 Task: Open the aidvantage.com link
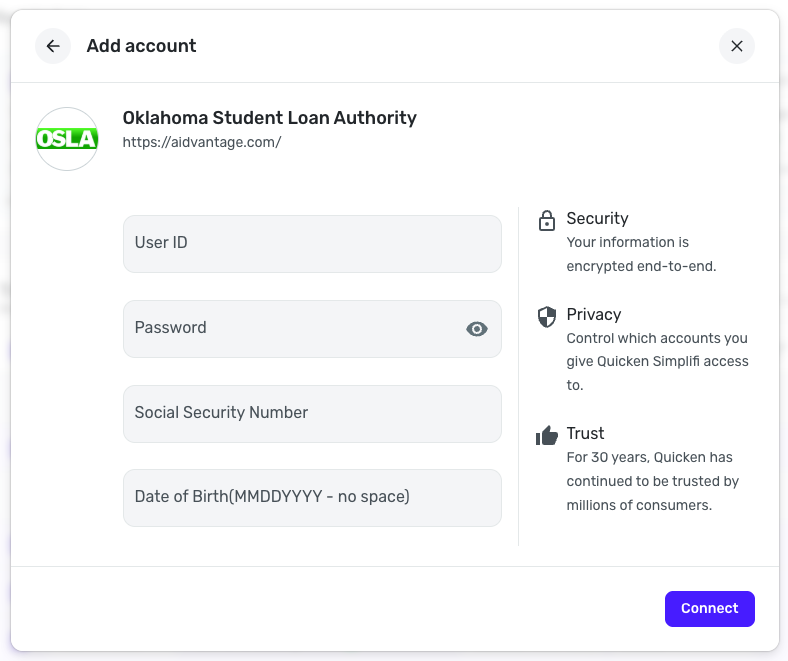point(202,142)
